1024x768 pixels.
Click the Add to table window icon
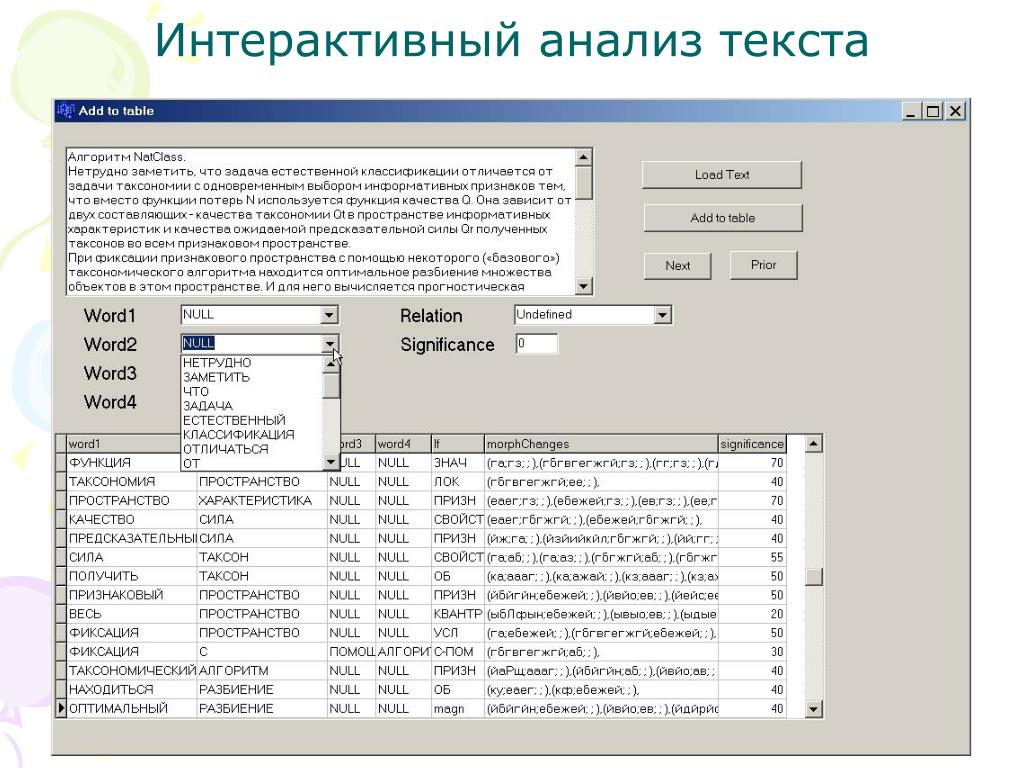(65, 110)
